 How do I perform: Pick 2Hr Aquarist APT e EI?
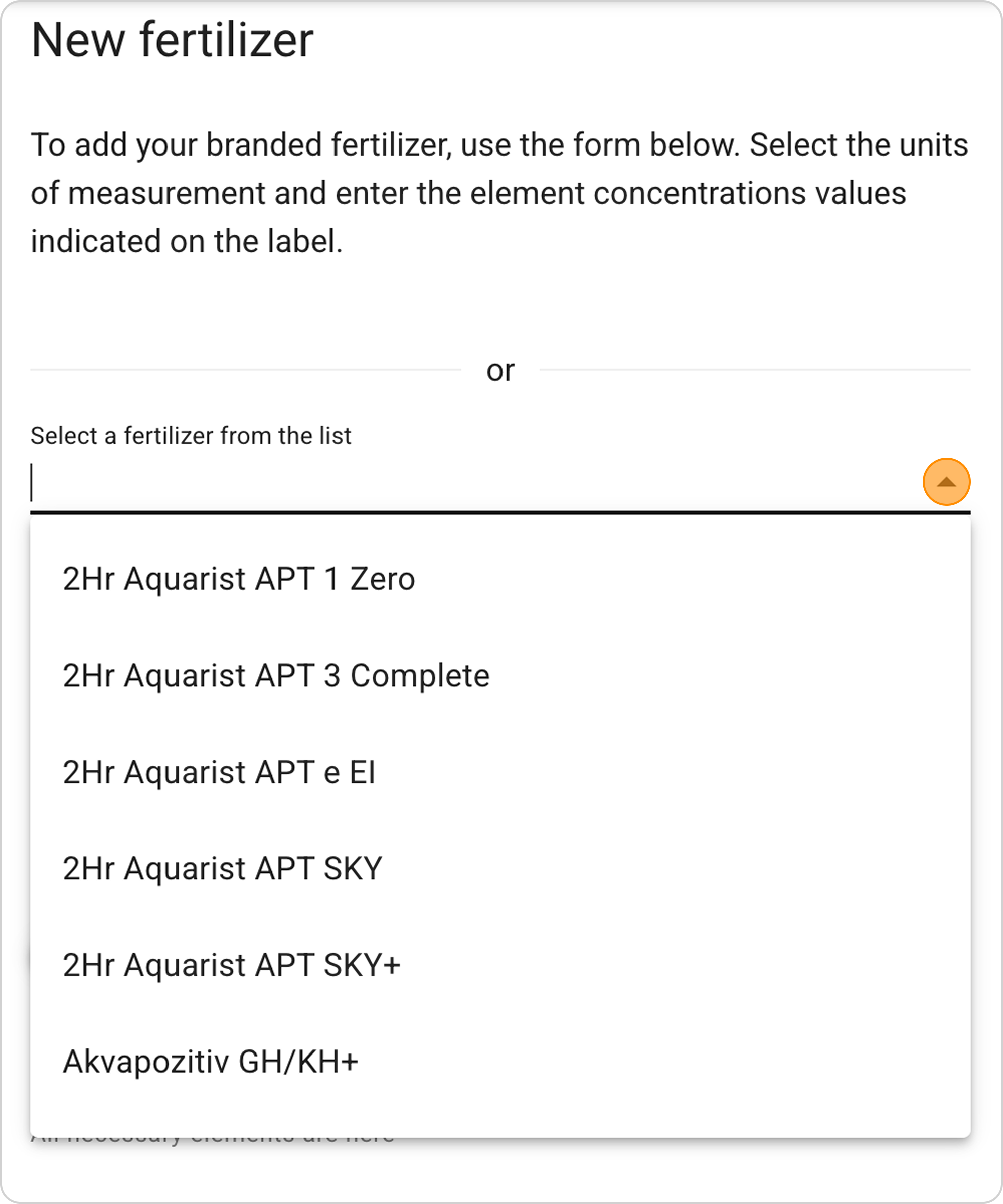219,771
